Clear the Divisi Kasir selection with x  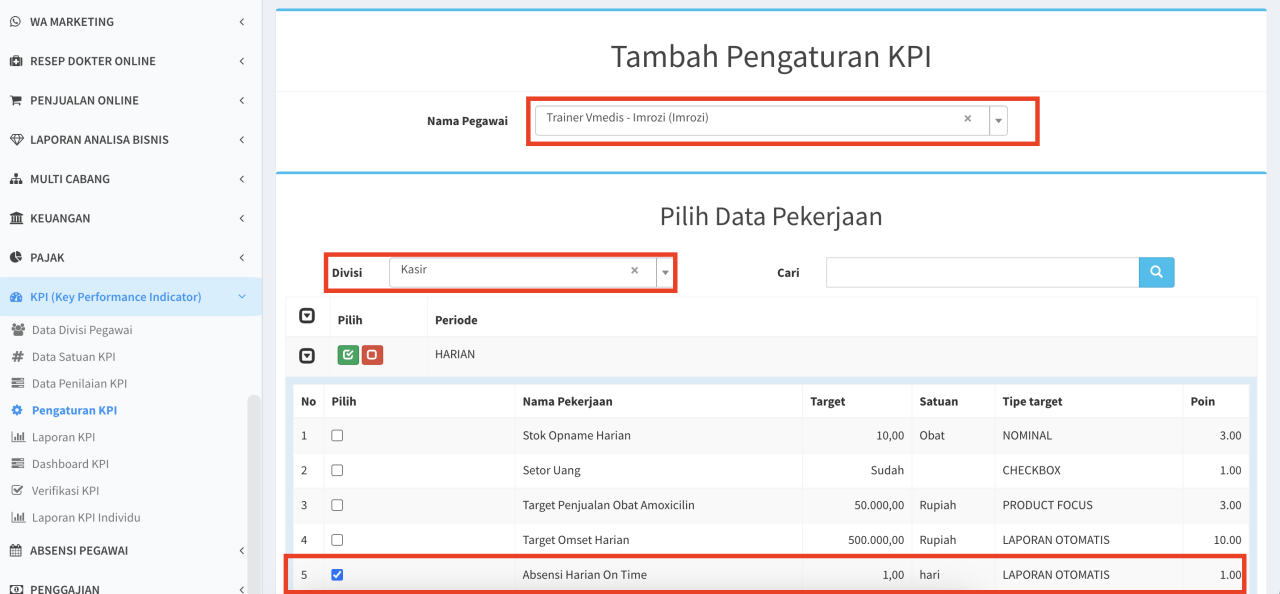pyautogui.click(x=634, y=271)
